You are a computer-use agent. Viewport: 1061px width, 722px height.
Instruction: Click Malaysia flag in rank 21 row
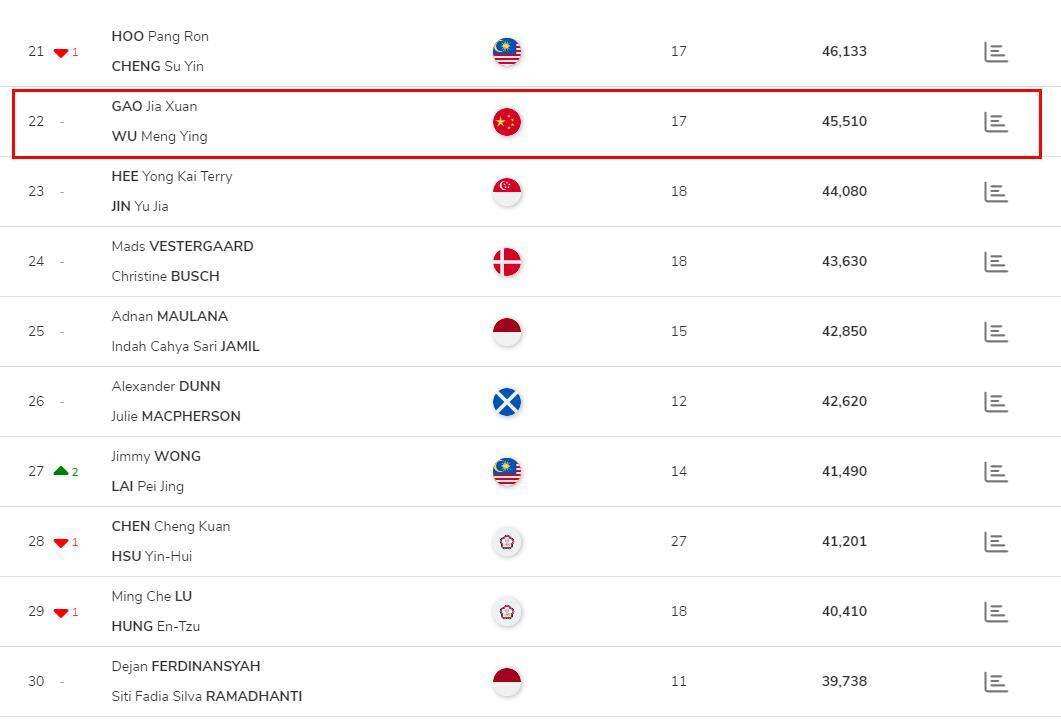[507, 51]
